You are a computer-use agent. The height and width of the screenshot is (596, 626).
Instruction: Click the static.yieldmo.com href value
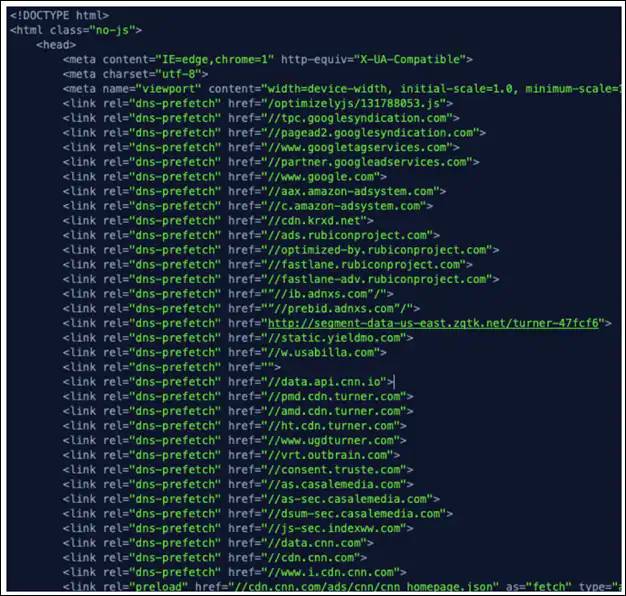click(330, 338)
